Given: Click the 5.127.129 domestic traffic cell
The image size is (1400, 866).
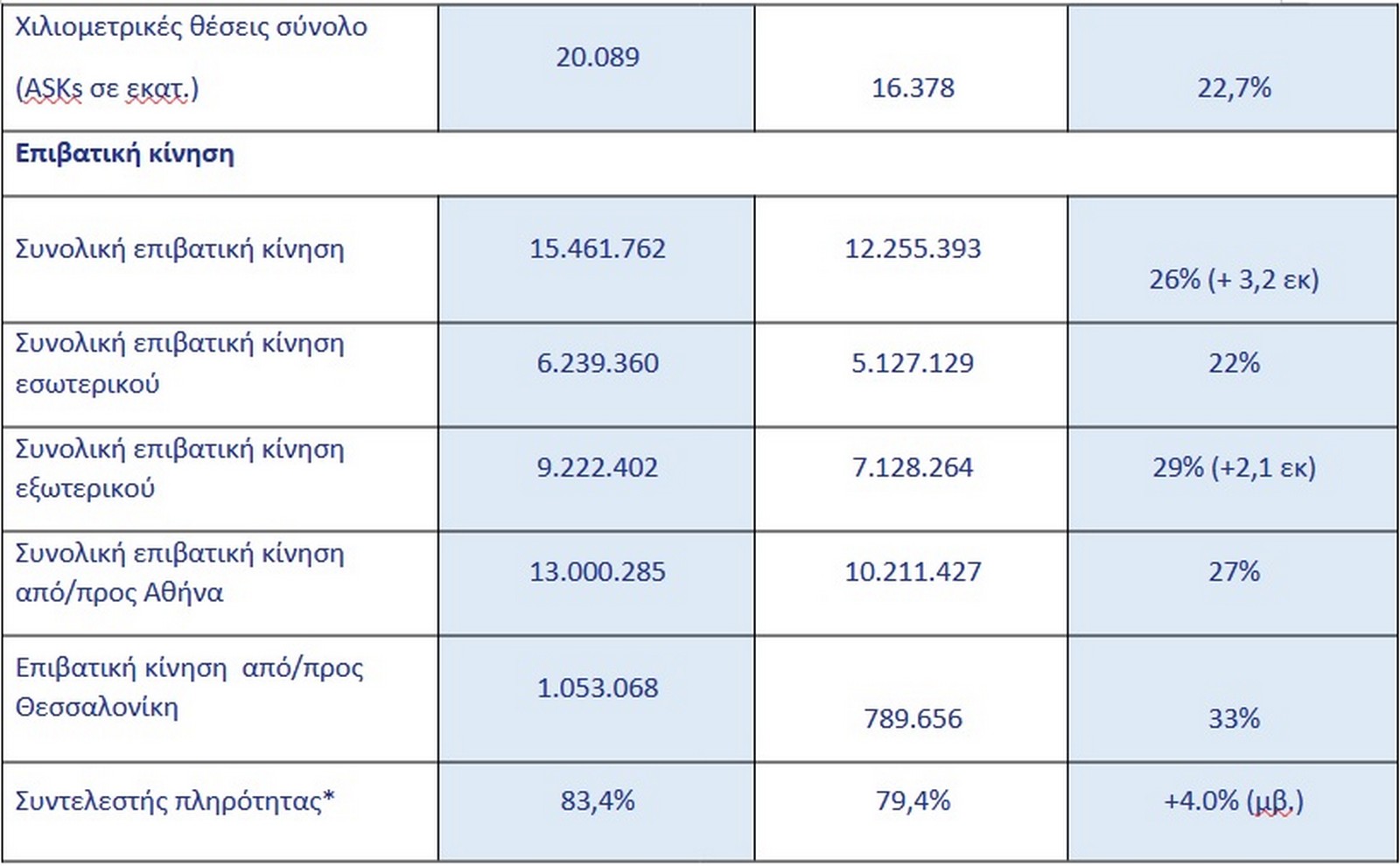Looking at the screenshot, I should 913,363.
